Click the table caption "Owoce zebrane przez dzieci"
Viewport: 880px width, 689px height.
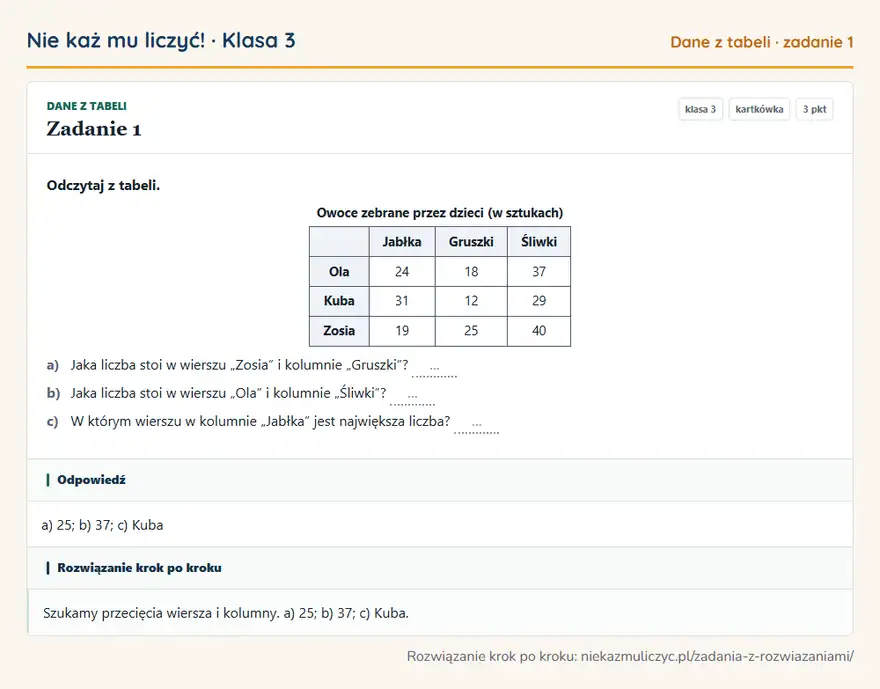[x=440, y=213]
